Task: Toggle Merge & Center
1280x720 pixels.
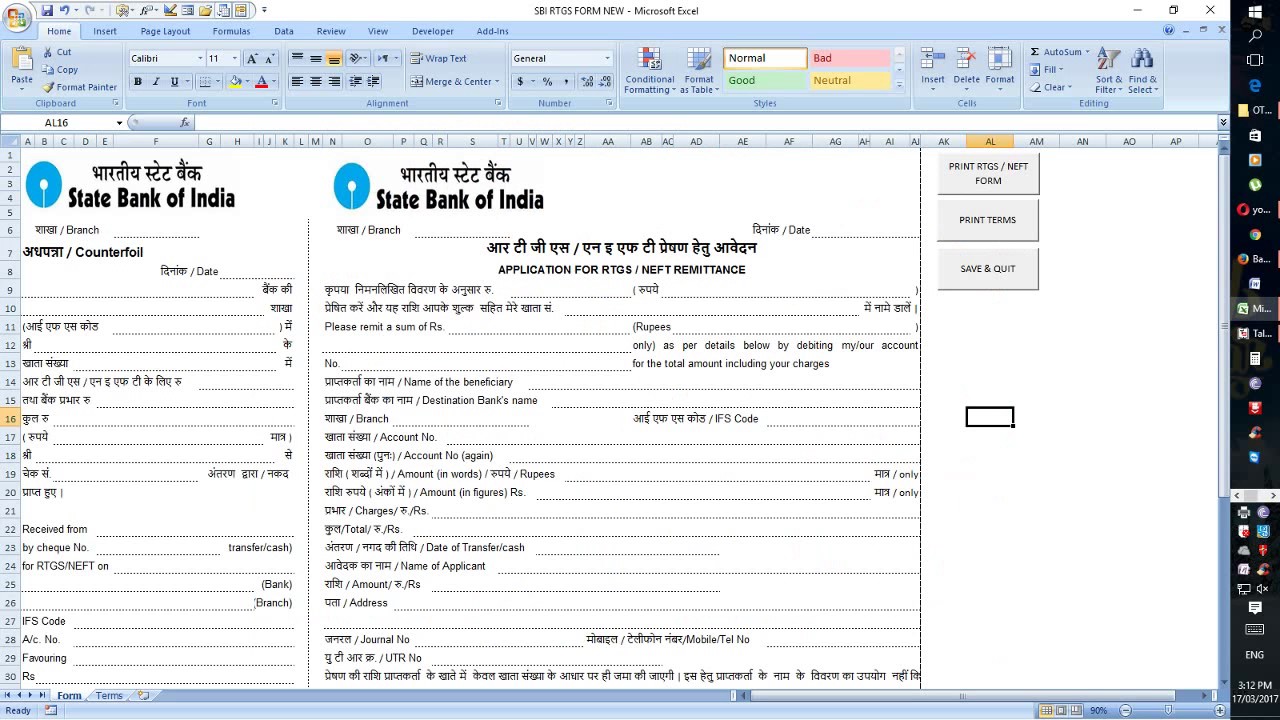Action: click(451, 82)
